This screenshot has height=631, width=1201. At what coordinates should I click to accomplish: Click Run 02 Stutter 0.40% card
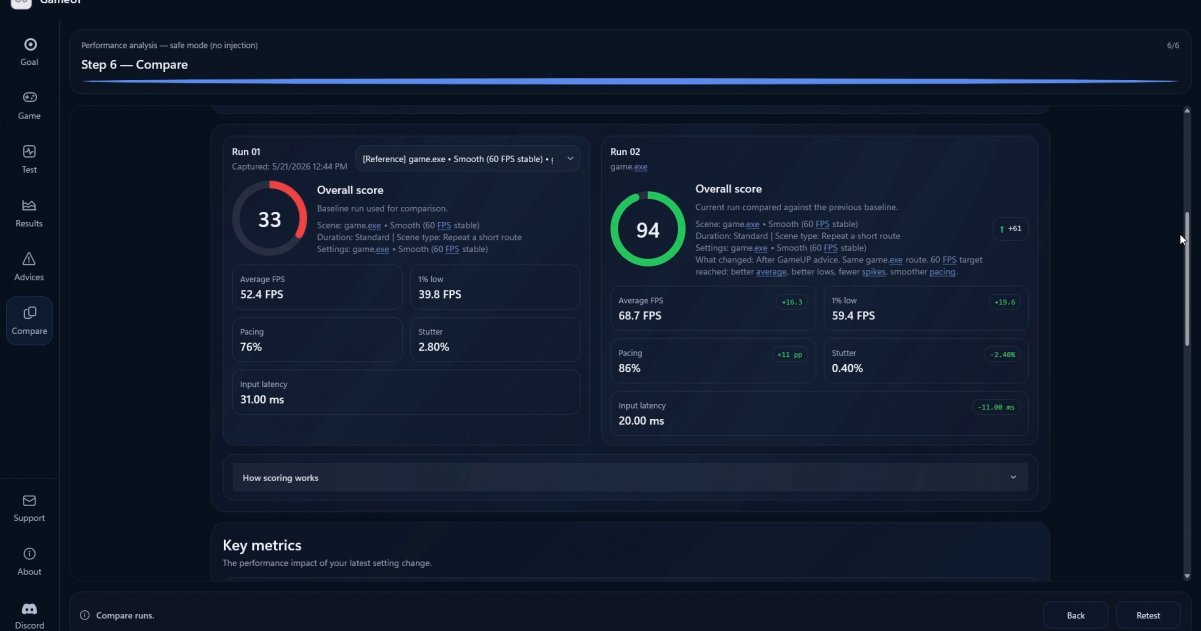926,361
